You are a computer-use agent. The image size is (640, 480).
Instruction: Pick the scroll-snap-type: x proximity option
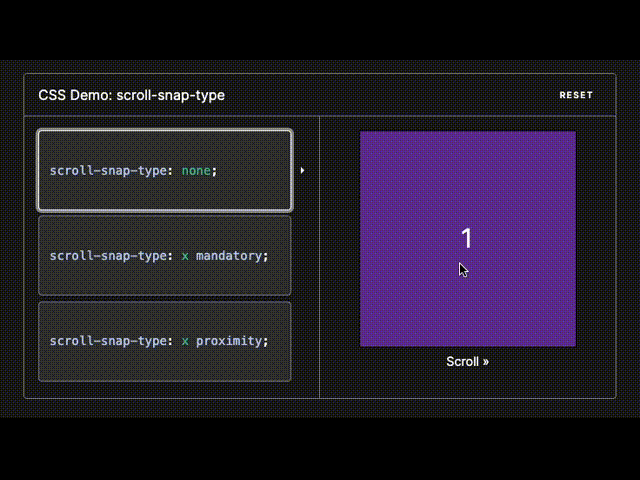point(164,341)
